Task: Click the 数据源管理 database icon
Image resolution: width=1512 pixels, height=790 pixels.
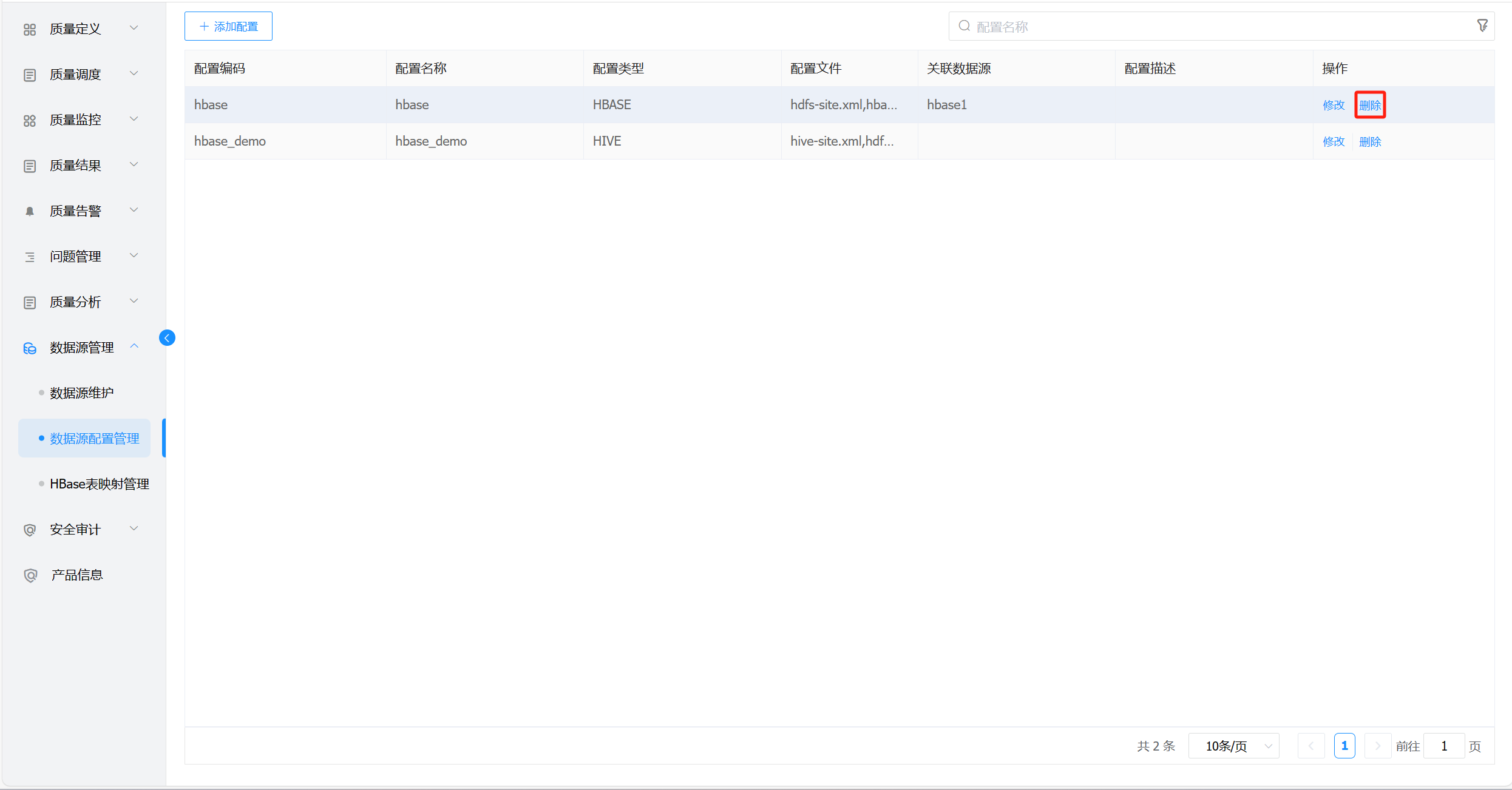Action: [30, 348]
